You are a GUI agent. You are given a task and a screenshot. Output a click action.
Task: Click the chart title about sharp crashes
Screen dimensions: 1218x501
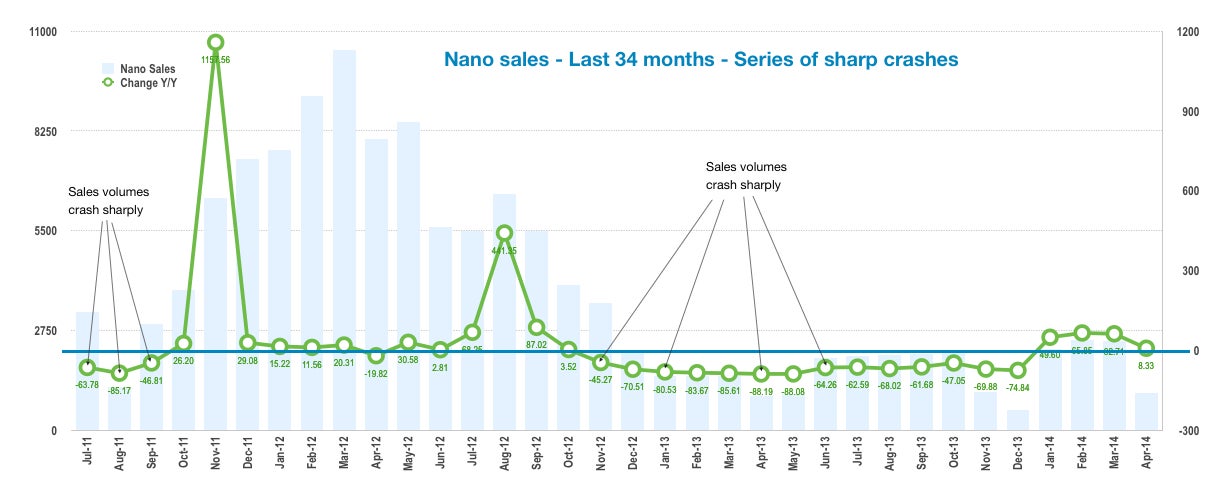tap(701, 59)
